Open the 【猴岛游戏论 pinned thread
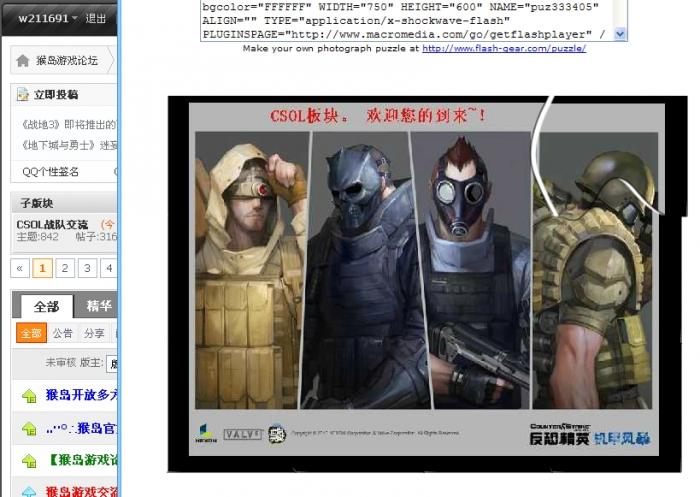 83,459
